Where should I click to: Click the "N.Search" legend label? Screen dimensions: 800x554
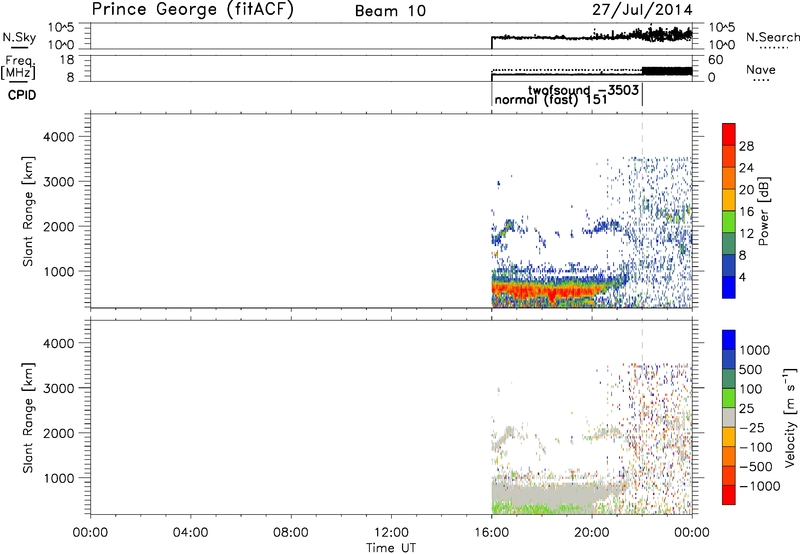(772, 37)
